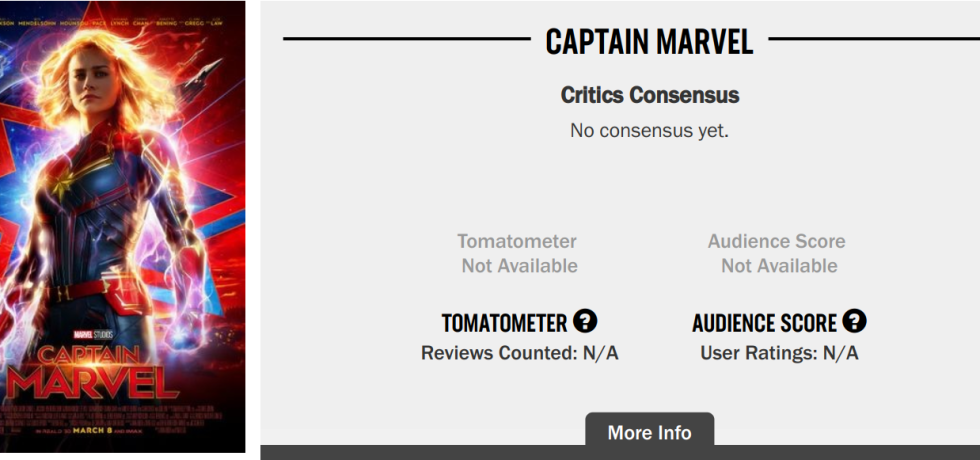The width and height of the screenshot is (980, 460).
Task: Click the credits block at poster bottom
Action: point(122,412)
